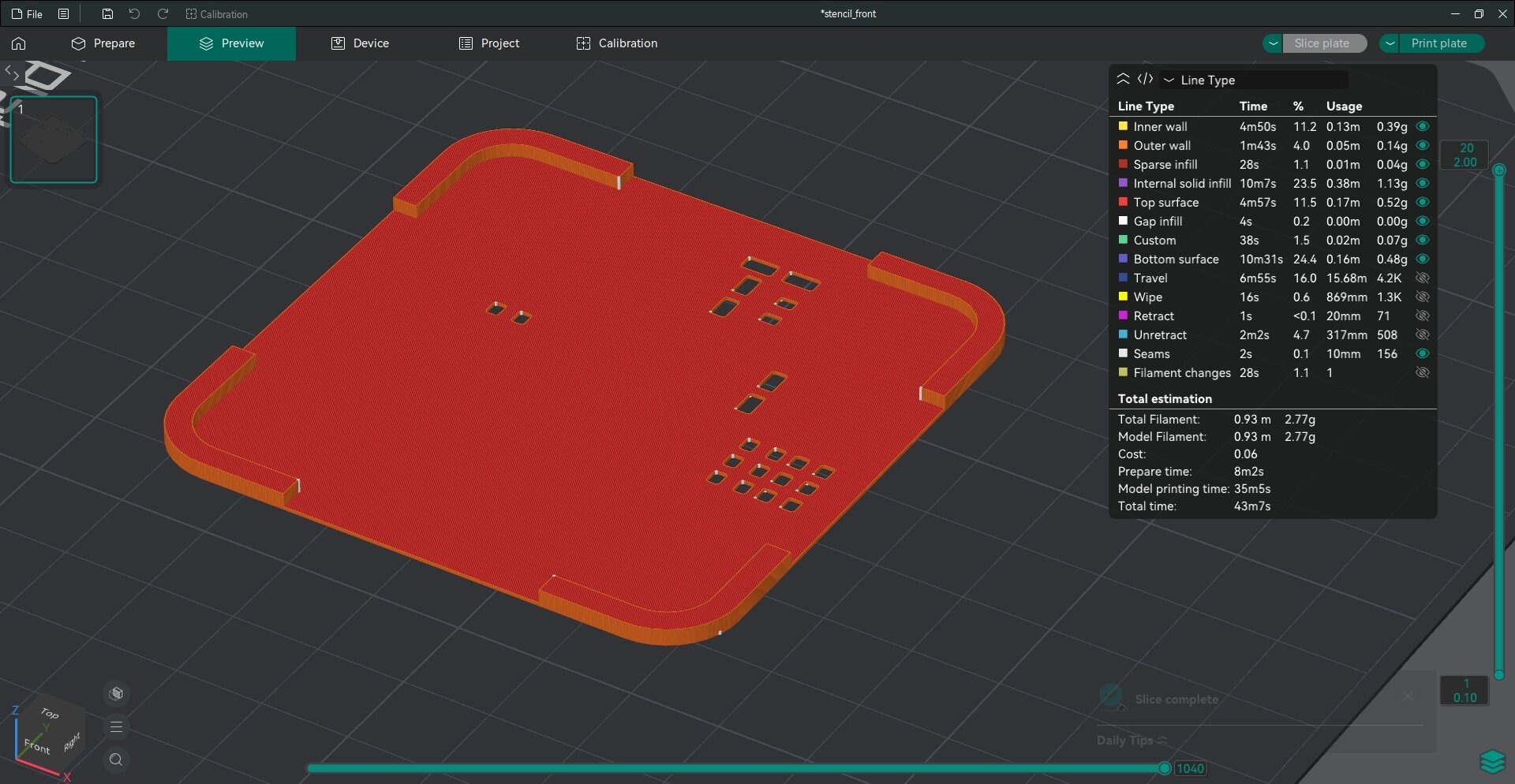The width and height of the screenshot is (1515, 784).
Task: Switch to the Prepare tab
Action: (103, 43)
